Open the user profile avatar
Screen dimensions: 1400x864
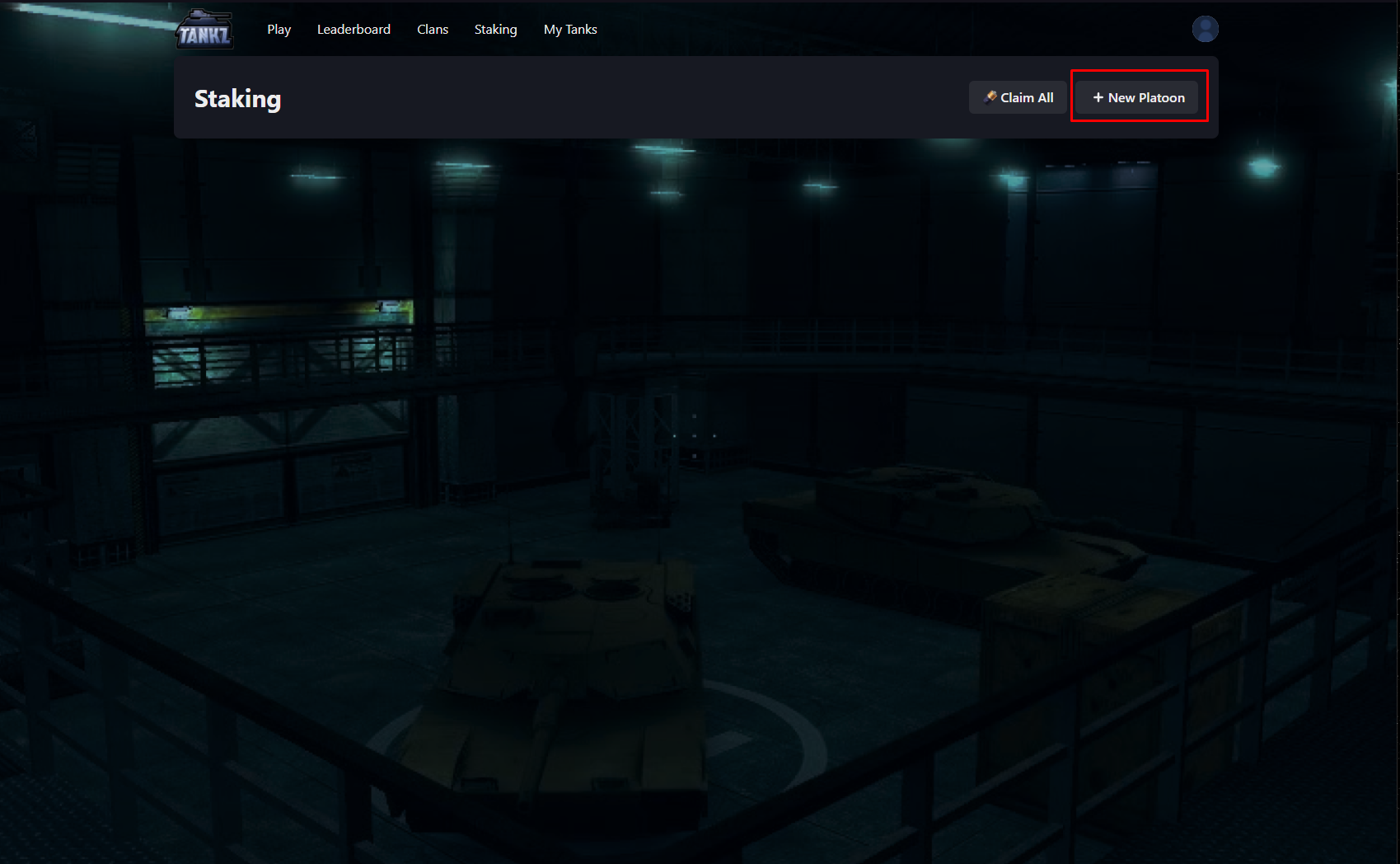coord(1205,29)
